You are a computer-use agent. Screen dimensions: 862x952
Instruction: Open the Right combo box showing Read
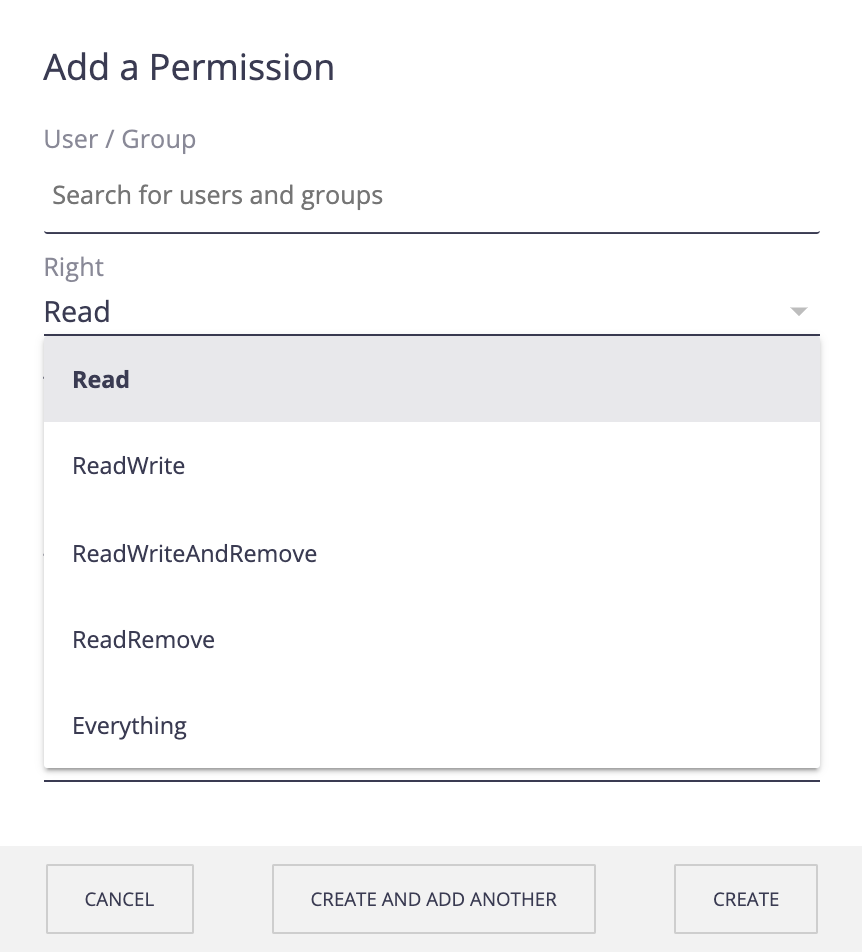coord(432,311)
